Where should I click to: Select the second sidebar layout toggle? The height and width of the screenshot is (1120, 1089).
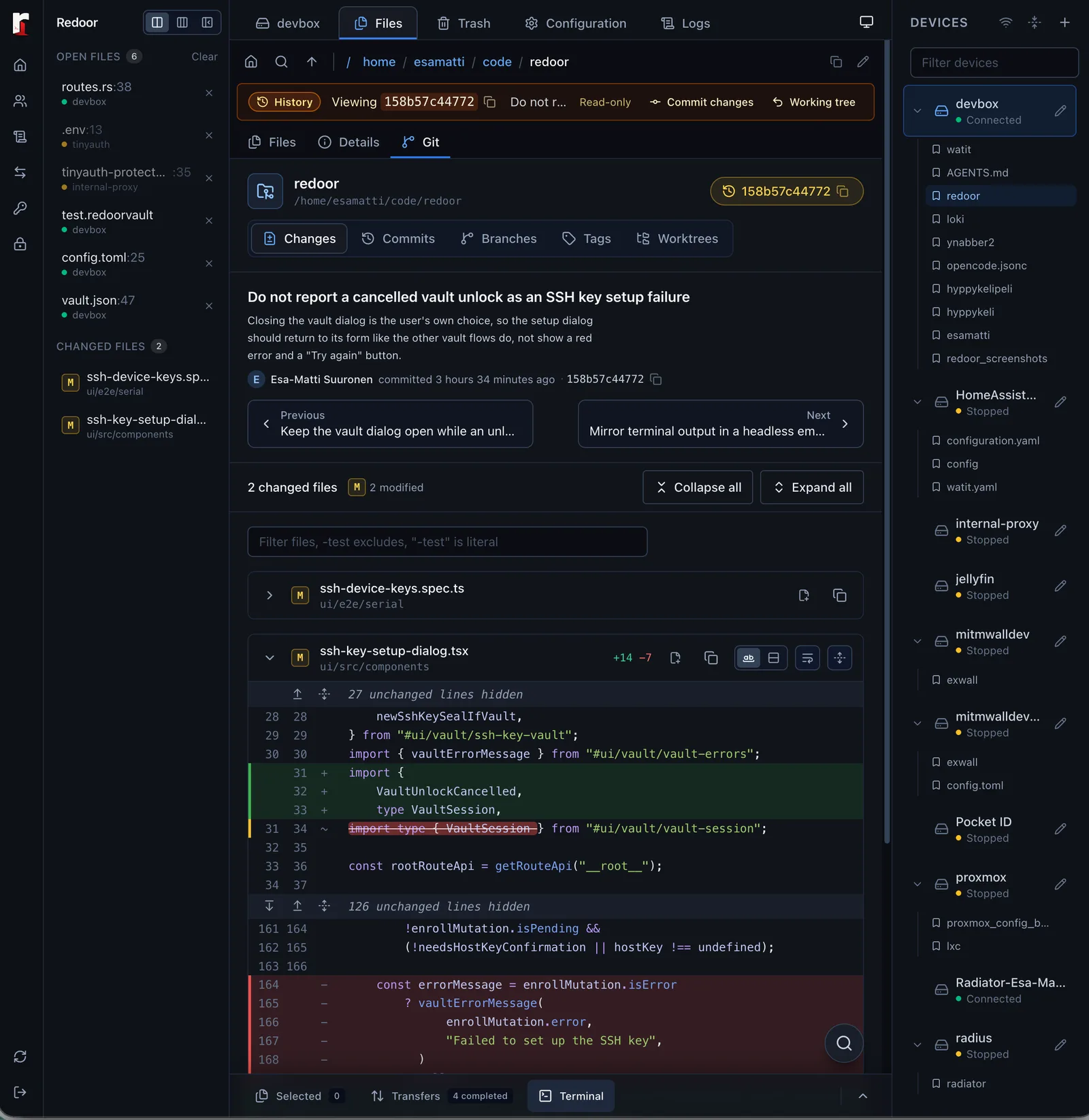[182, 22]
